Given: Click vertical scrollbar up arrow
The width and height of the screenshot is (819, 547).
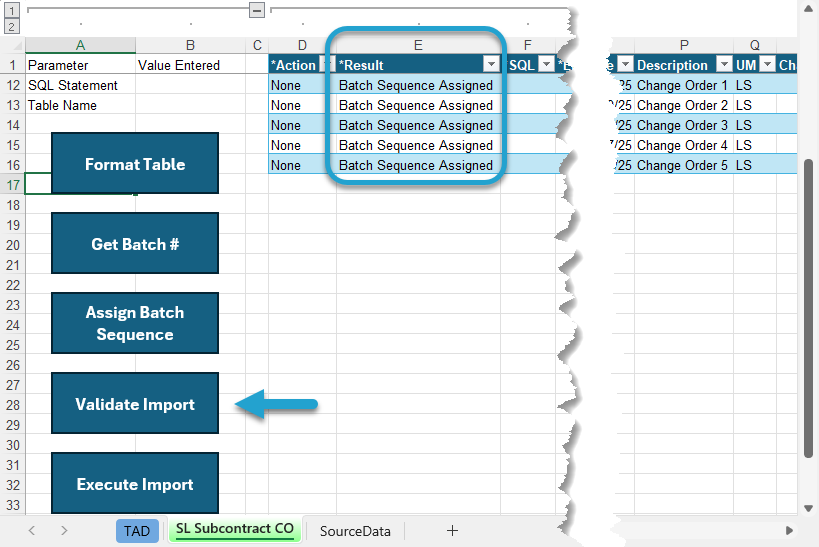Looking at the screenshot, I should [x=809, y=8].
